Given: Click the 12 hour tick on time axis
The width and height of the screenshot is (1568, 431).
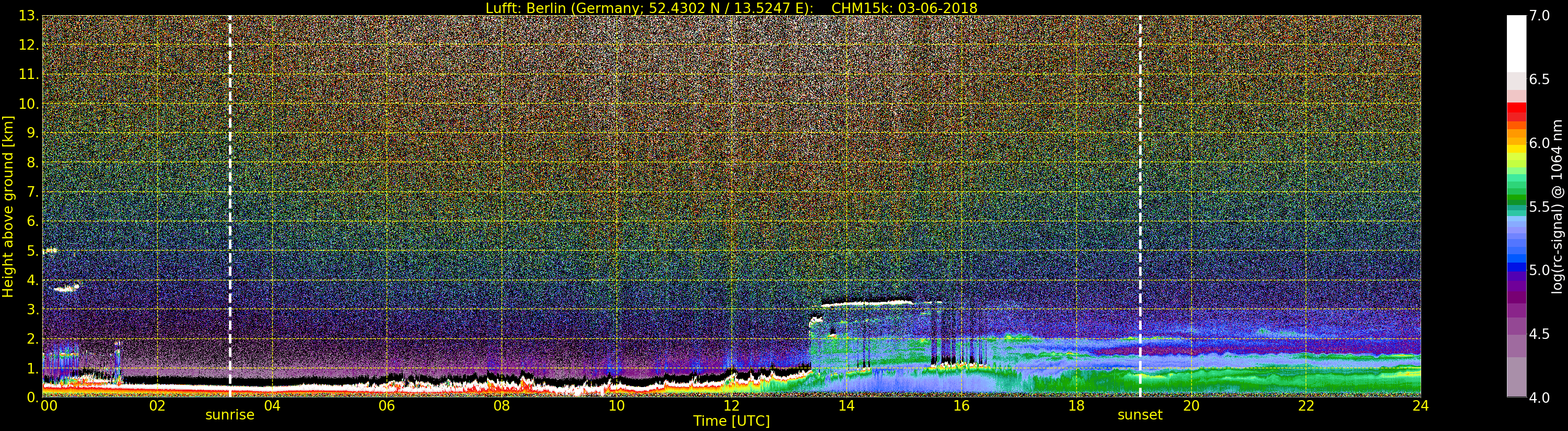Looking at the screenshot, I should [x=731, y=406].
